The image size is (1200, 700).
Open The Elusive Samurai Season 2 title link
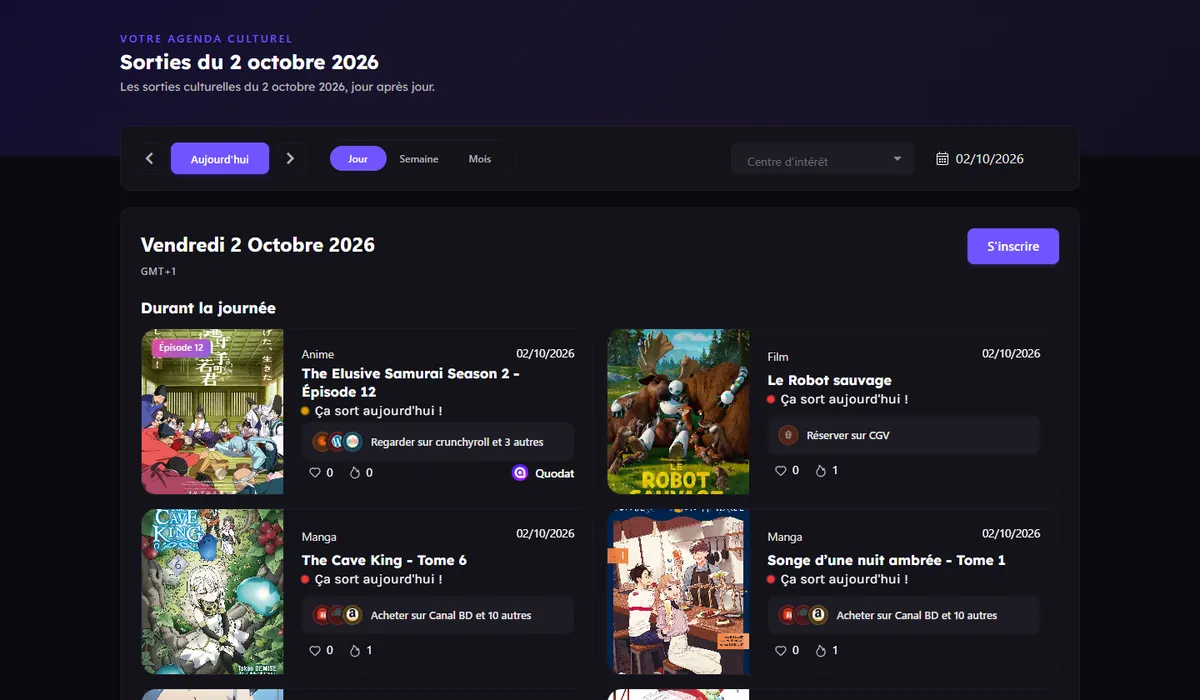click(x=410, y=382)
